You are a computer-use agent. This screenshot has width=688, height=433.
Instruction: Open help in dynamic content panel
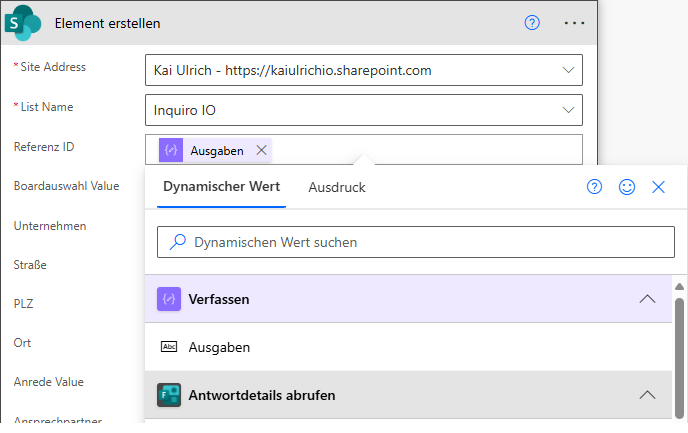pos(594,187)
